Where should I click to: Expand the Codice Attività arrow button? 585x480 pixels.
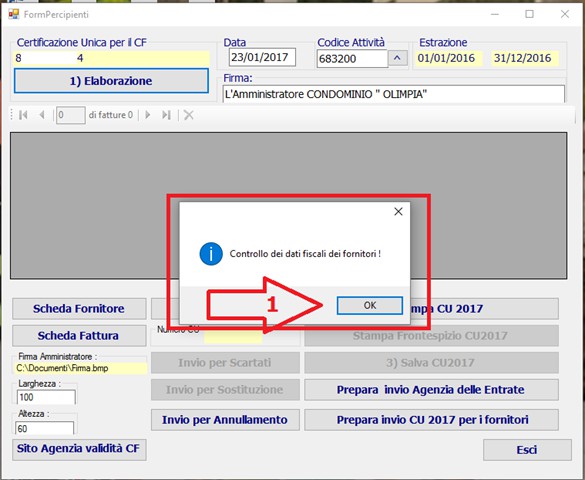coord(397,58)
